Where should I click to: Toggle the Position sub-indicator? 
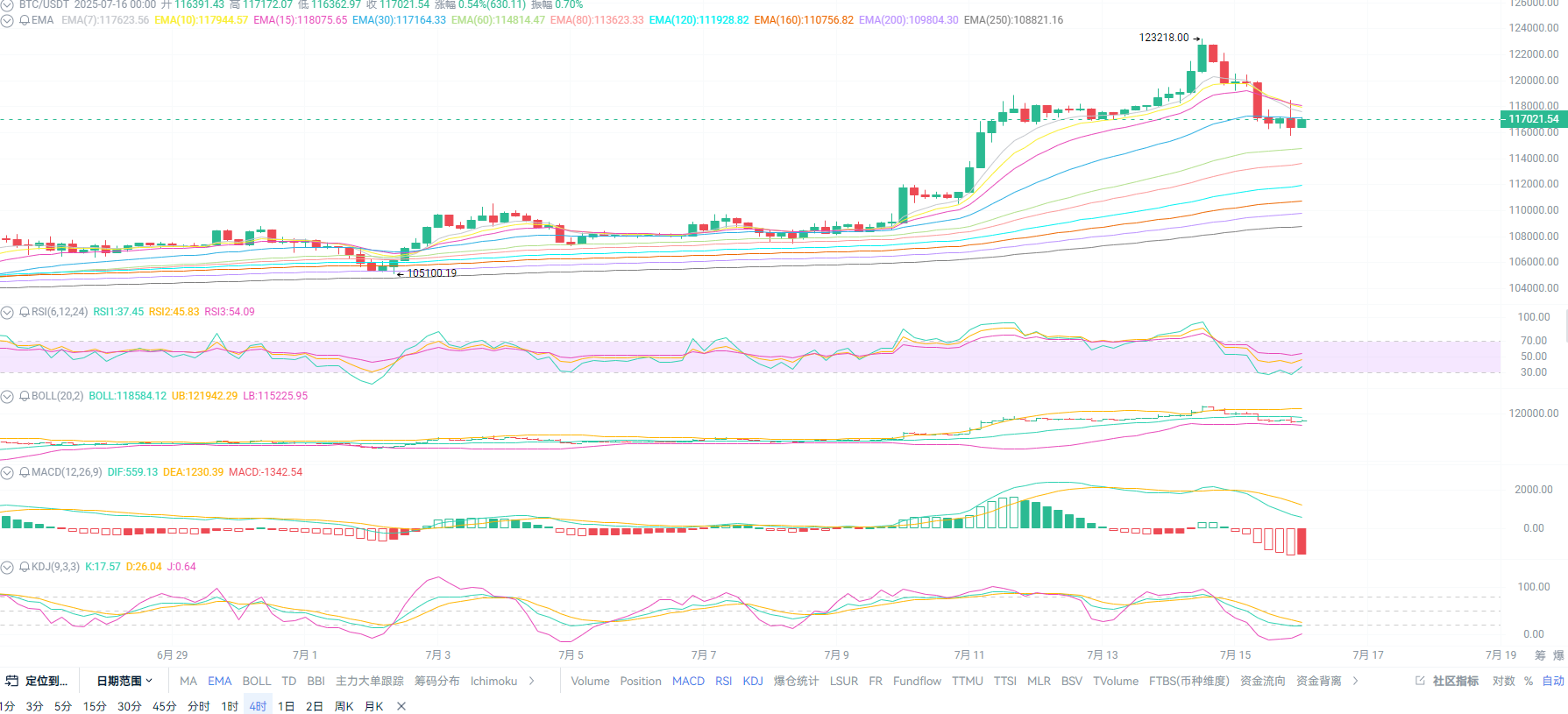tap(641, 681)
